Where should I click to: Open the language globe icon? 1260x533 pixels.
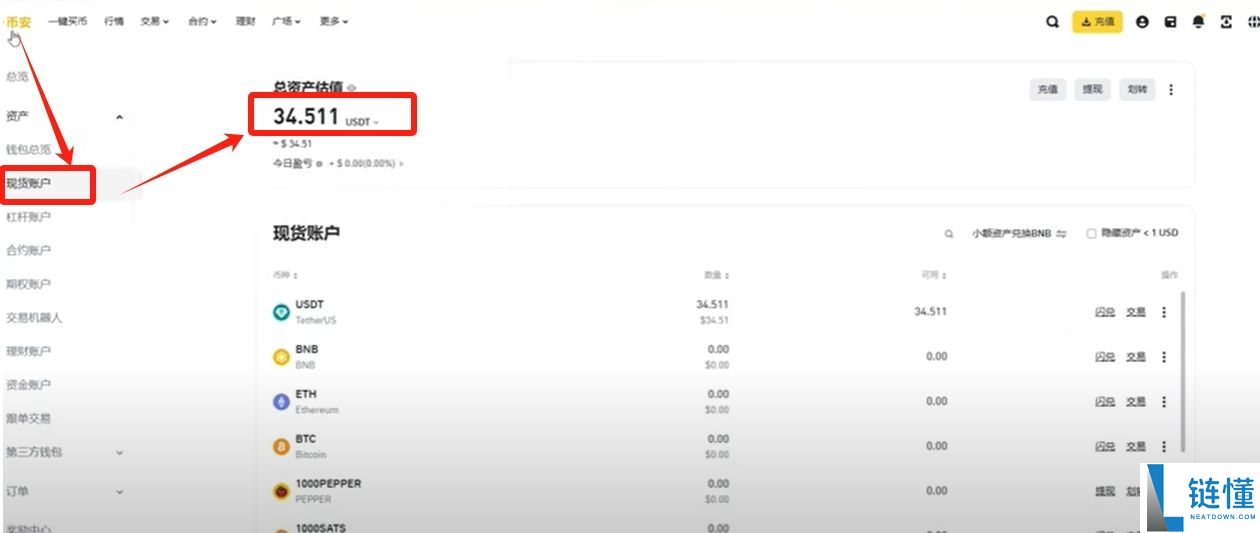click(1254, 21)
